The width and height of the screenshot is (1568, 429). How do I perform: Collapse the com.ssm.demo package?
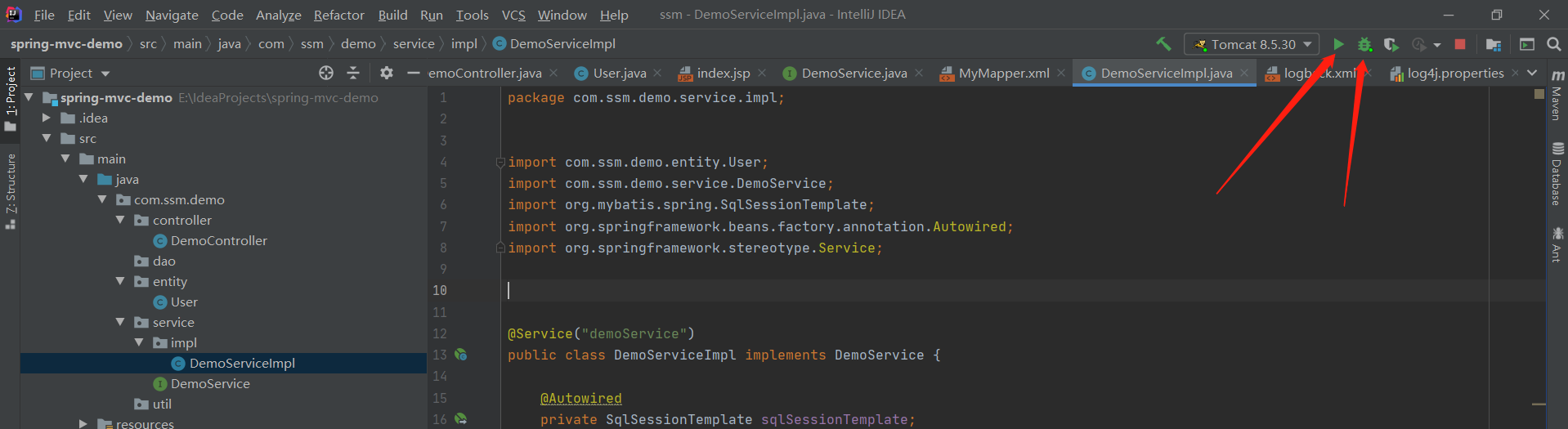[102, 199]
